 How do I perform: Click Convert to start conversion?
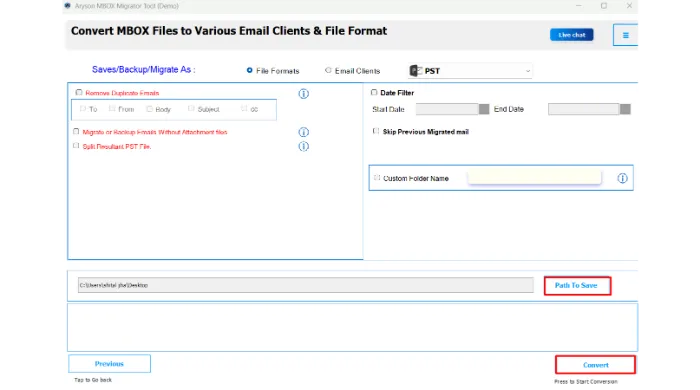pos(596,365)
